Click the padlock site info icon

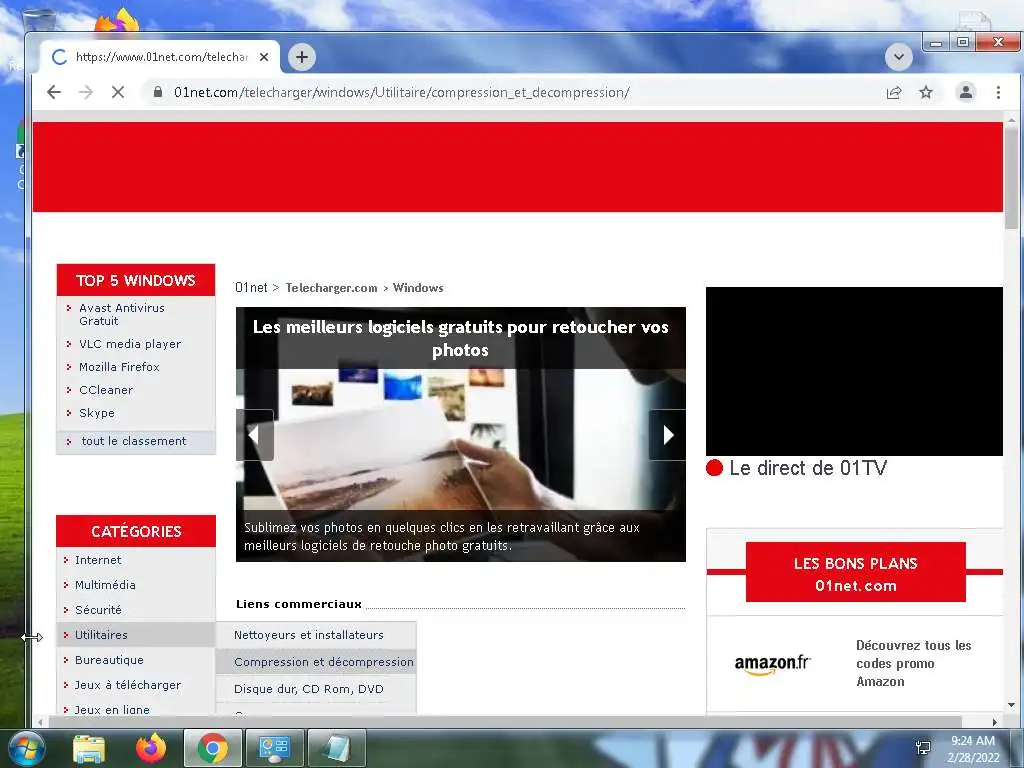pyautogui.click(x=157, y=92)
